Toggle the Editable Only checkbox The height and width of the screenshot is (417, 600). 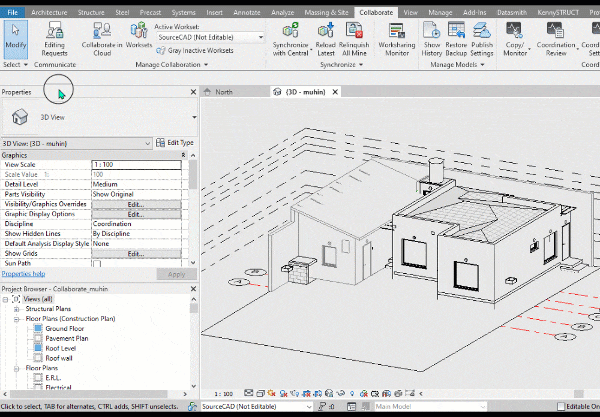pos(561,406)
